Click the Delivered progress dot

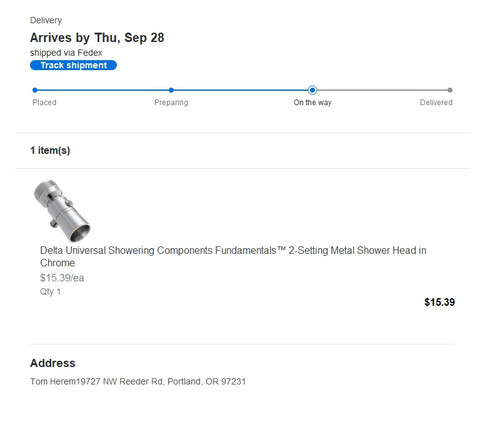click(x=450, y=90)
